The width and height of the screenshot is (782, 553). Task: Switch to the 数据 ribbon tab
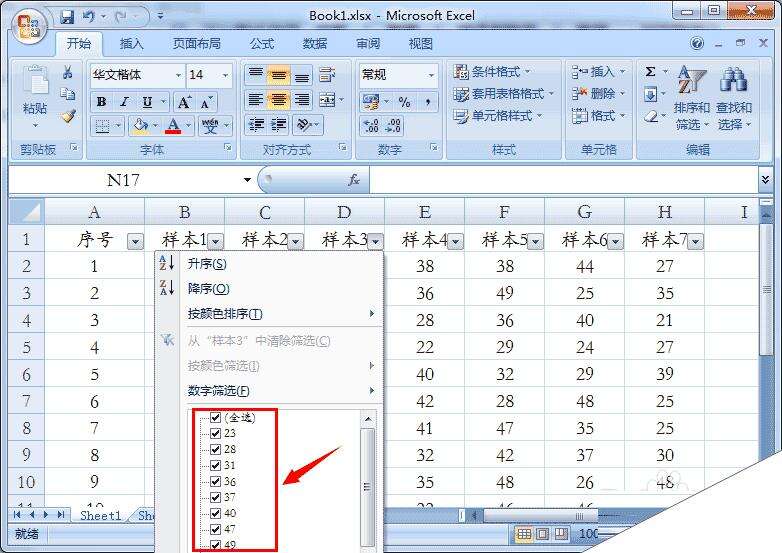click(x=315, y=44)
